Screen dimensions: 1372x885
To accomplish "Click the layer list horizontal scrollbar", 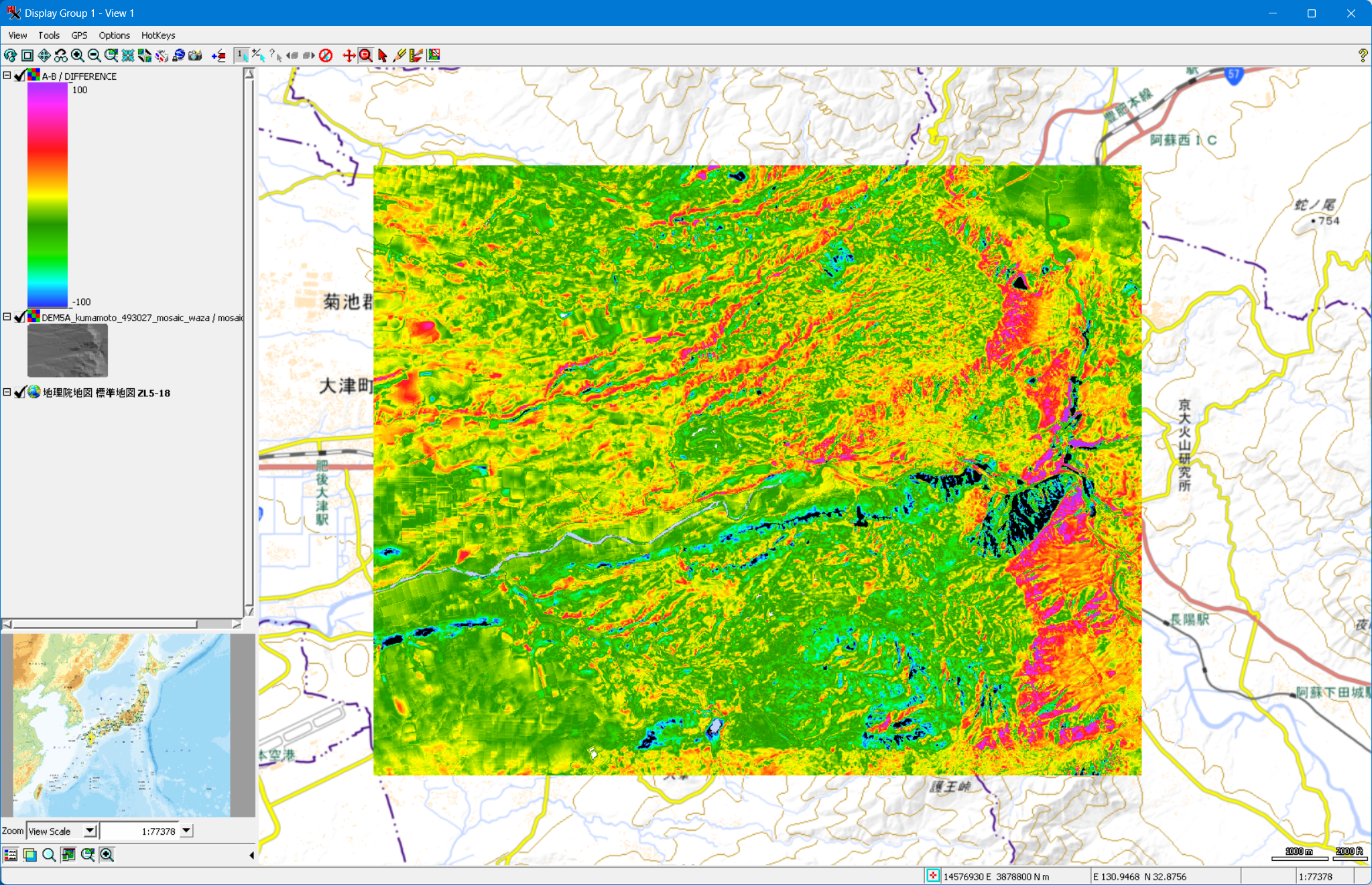I will 121,624.
